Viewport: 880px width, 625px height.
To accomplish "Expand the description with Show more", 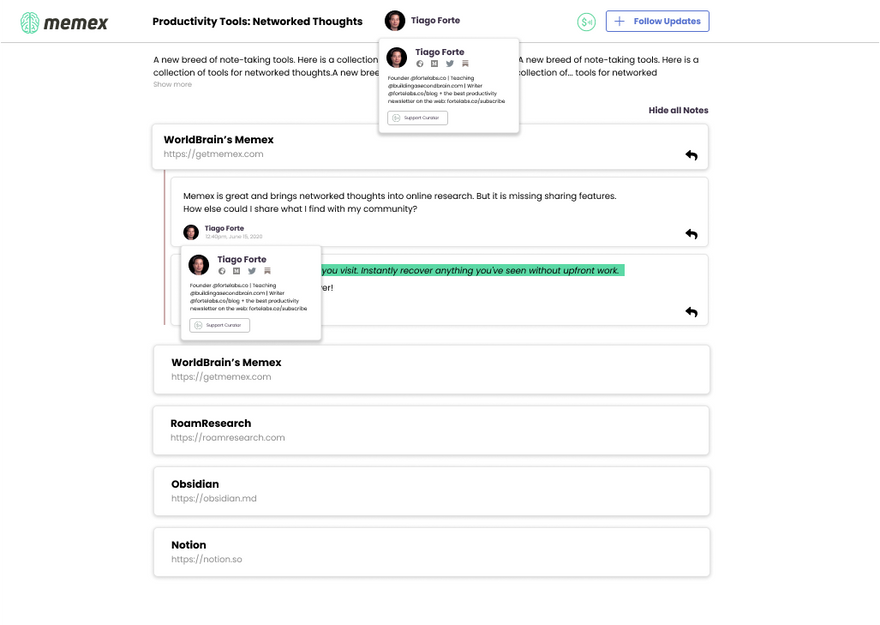I will (x=172, y=85).
